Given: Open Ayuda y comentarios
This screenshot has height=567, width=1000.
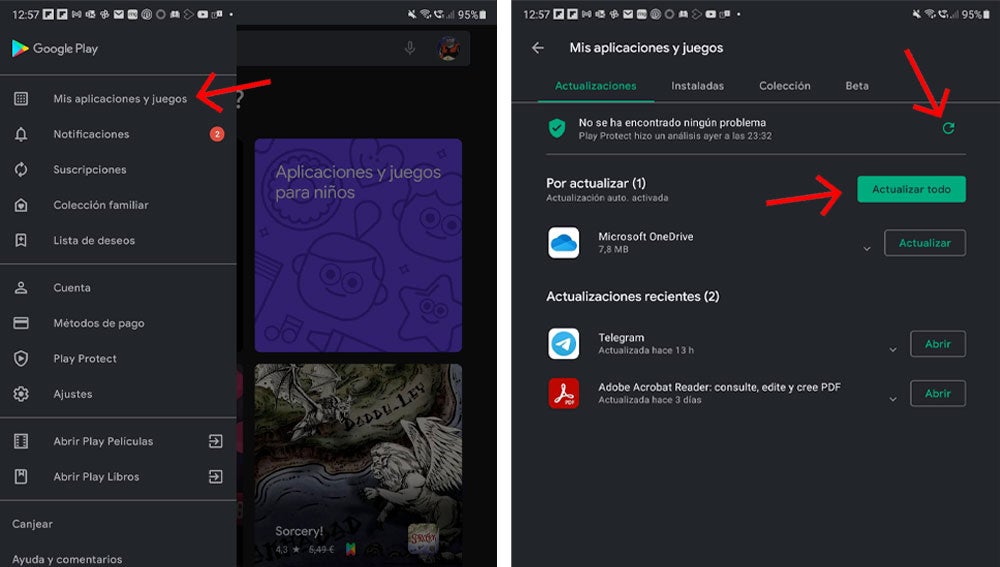Looking at the screenshot, I should pos(67,559).
